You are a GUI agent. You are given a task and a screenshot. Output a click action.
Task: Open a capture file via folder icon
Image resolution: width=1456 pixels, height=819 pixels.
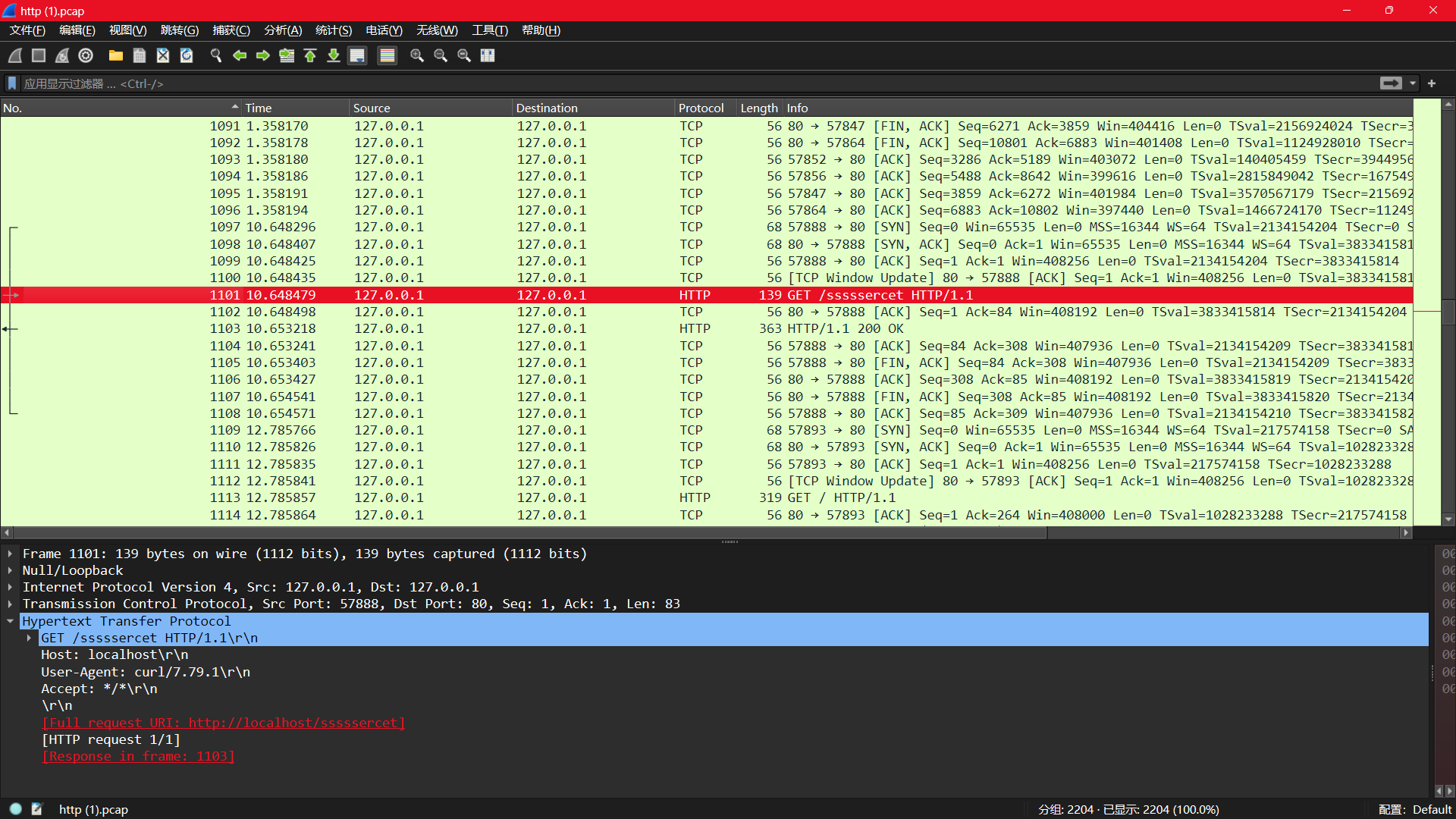point(116,55)
